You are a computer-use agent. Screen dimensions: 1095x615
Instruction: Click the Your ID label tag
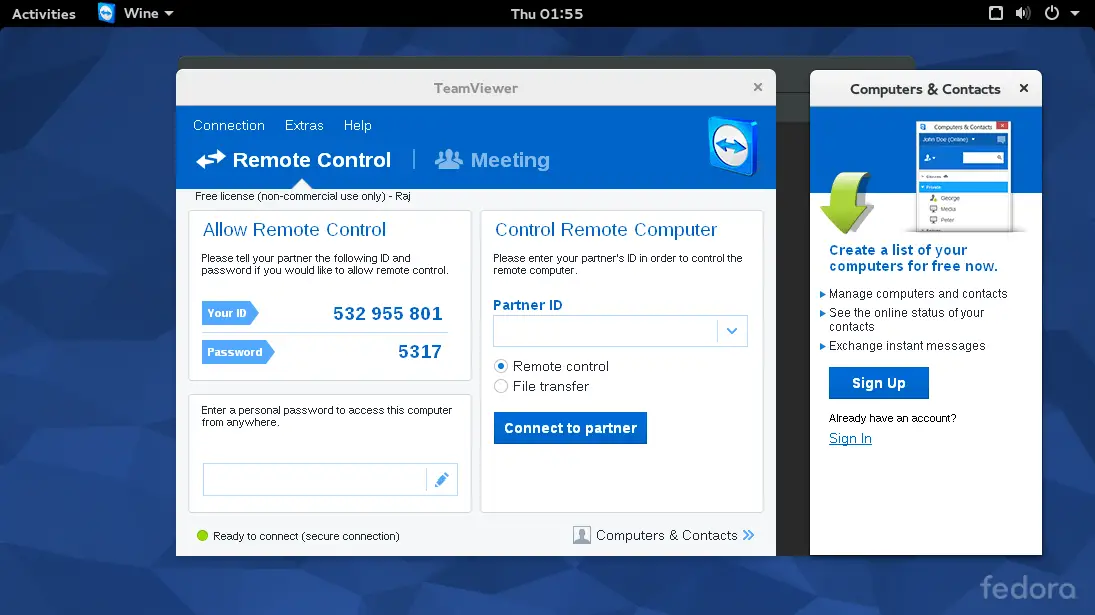pos(230,313)
